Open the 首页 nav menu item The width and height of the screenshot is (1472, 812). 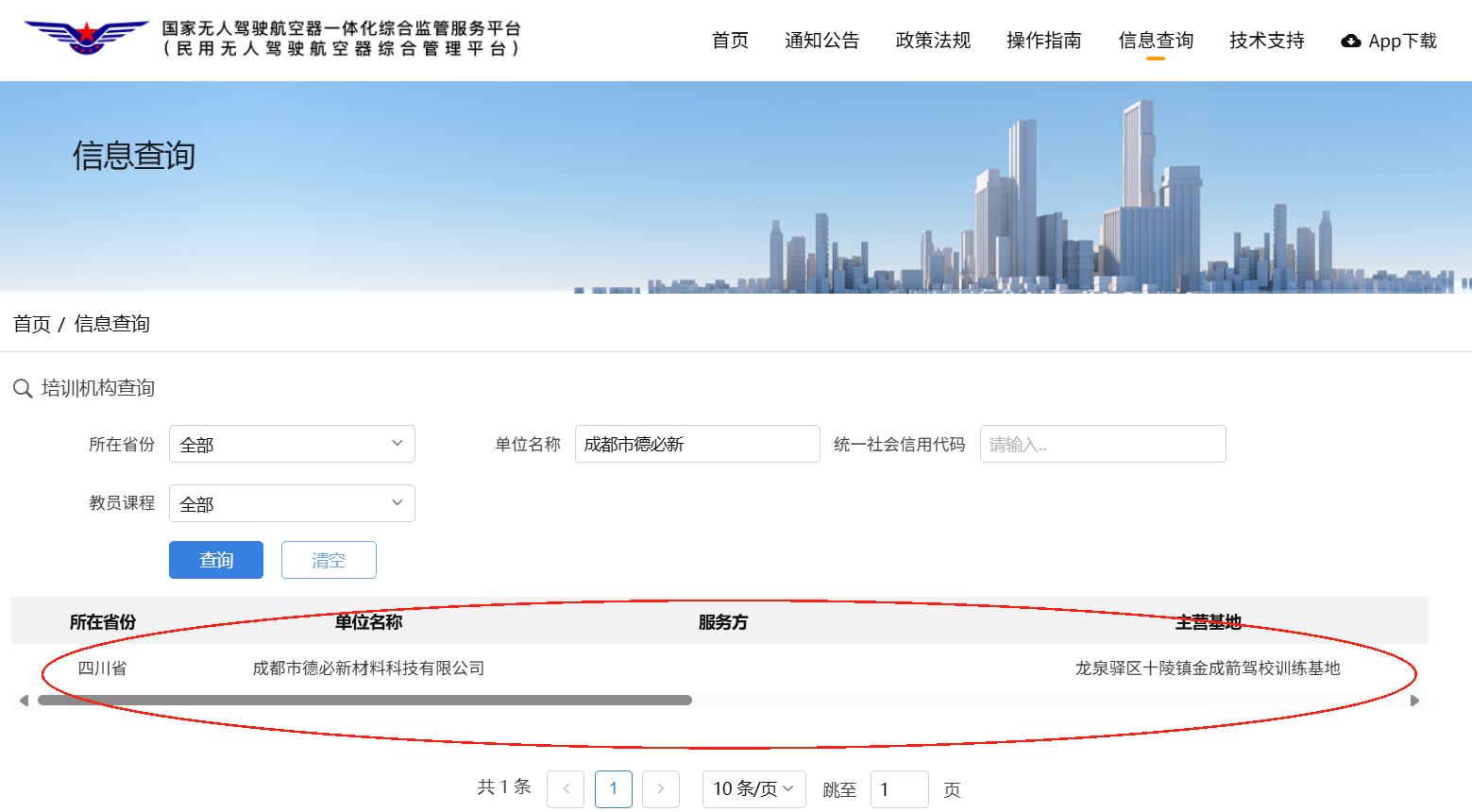(x=730, y=41)
